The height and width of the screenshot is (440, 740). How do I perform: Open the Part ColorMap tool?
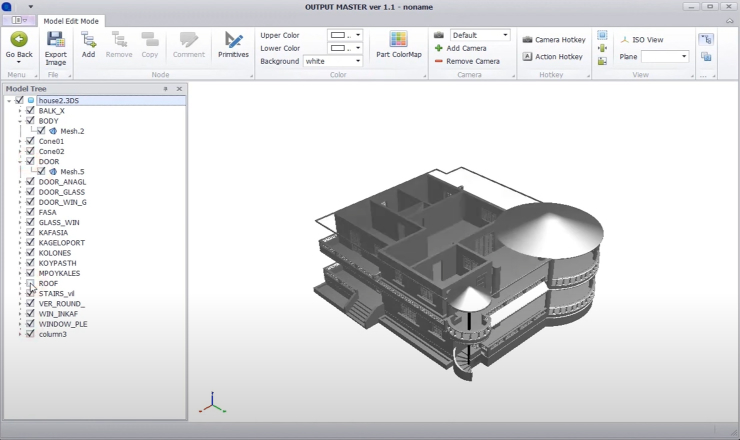point(398,46)
